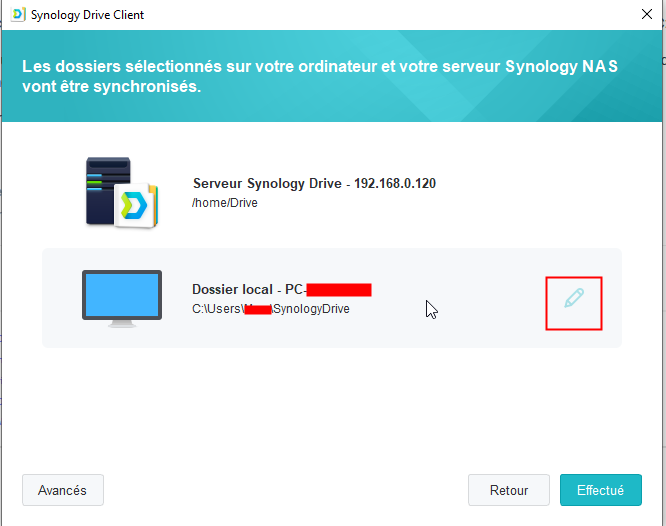Click the Dossier local heading text

click(282, 289)
